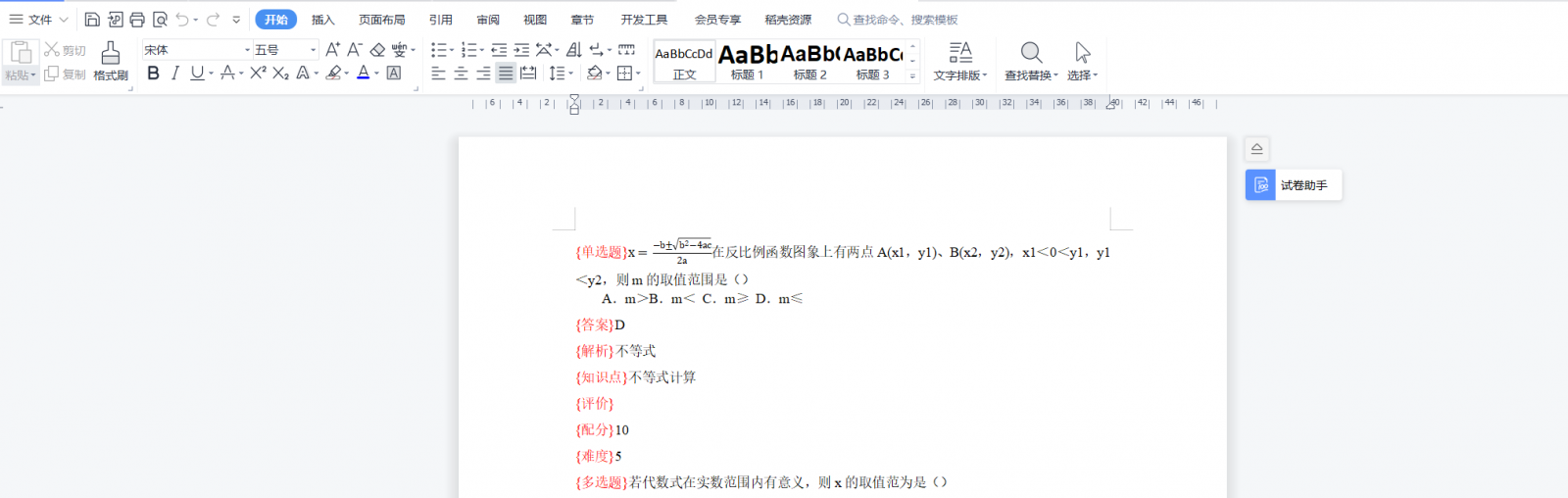Click the decrease indent icon
Image resolution: width=1568 pixels, height=498 pixels.
click(499, 50)
